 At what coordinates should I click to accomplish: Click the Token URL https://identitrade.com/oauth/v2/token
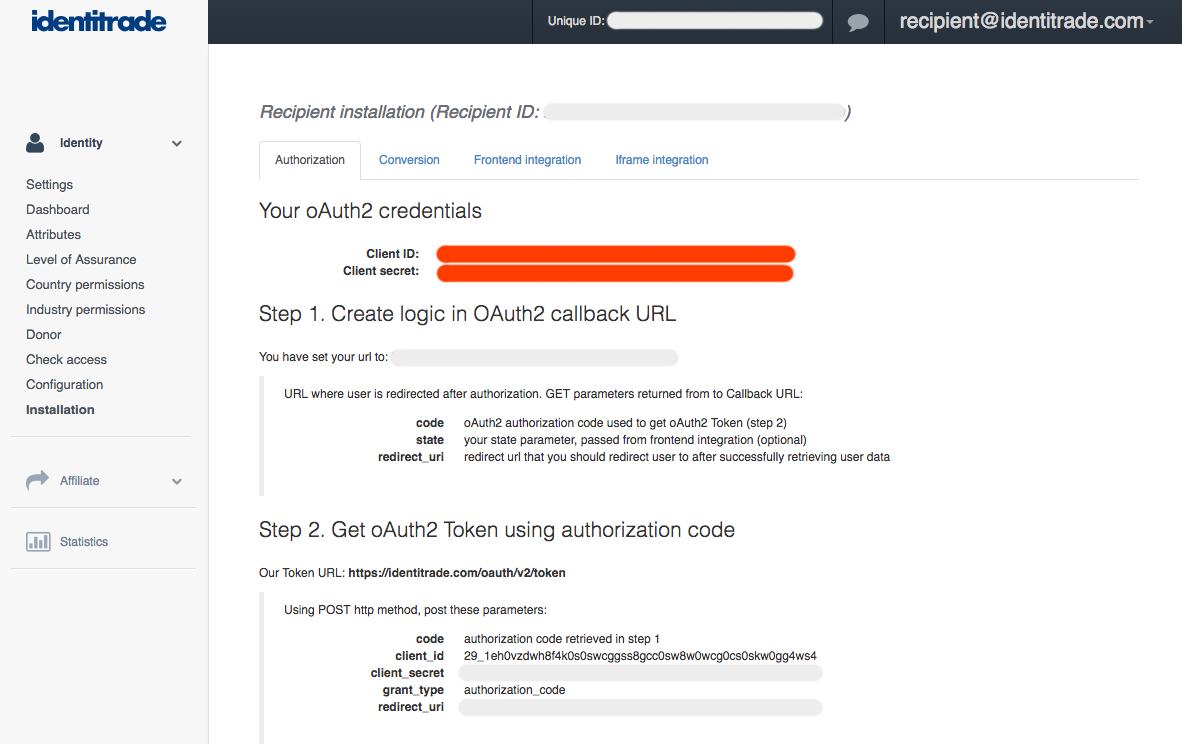click(457, 573)
